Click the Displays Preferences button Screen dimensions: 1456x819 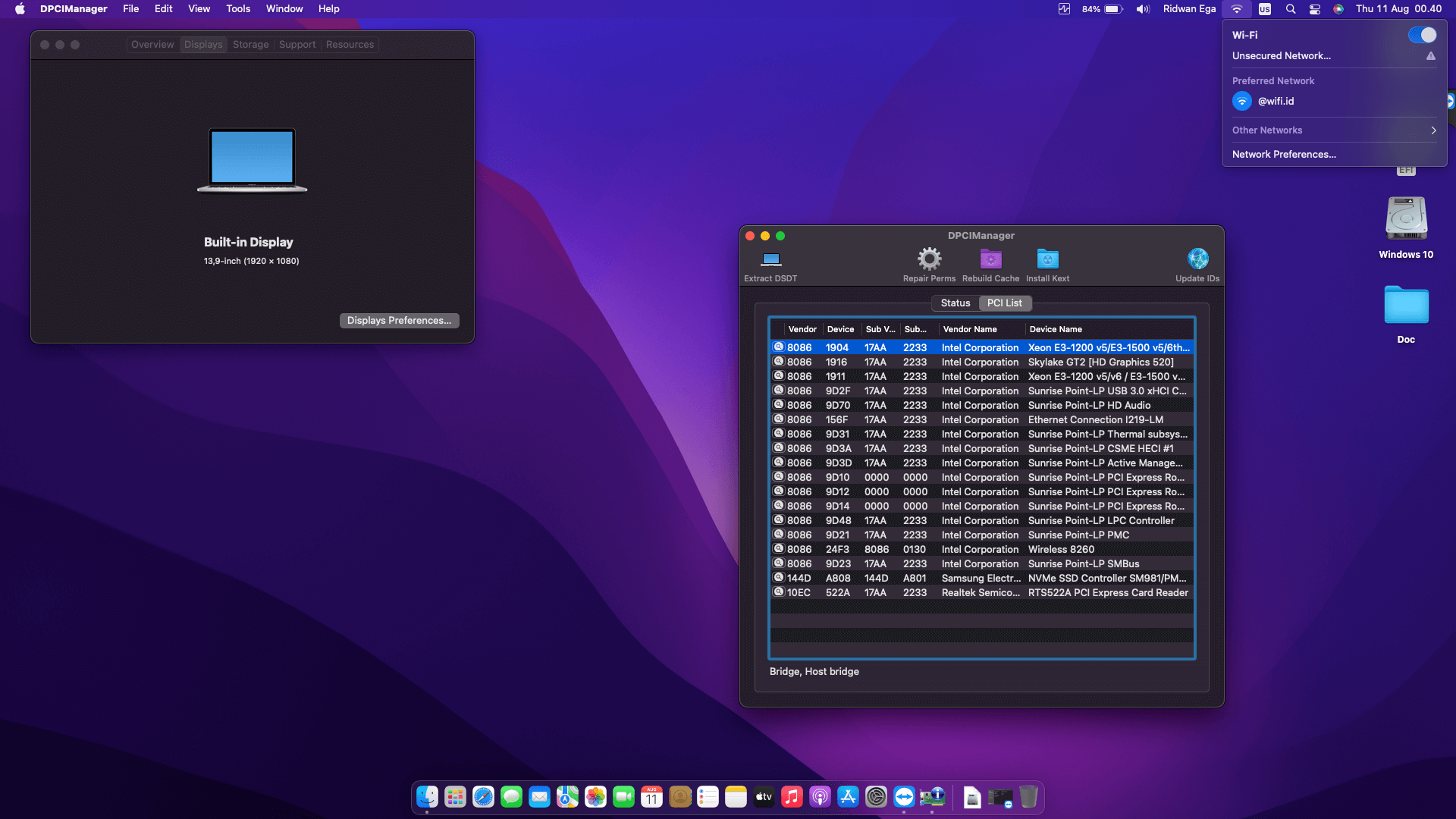pyautogui.click(x=399, y=321)
